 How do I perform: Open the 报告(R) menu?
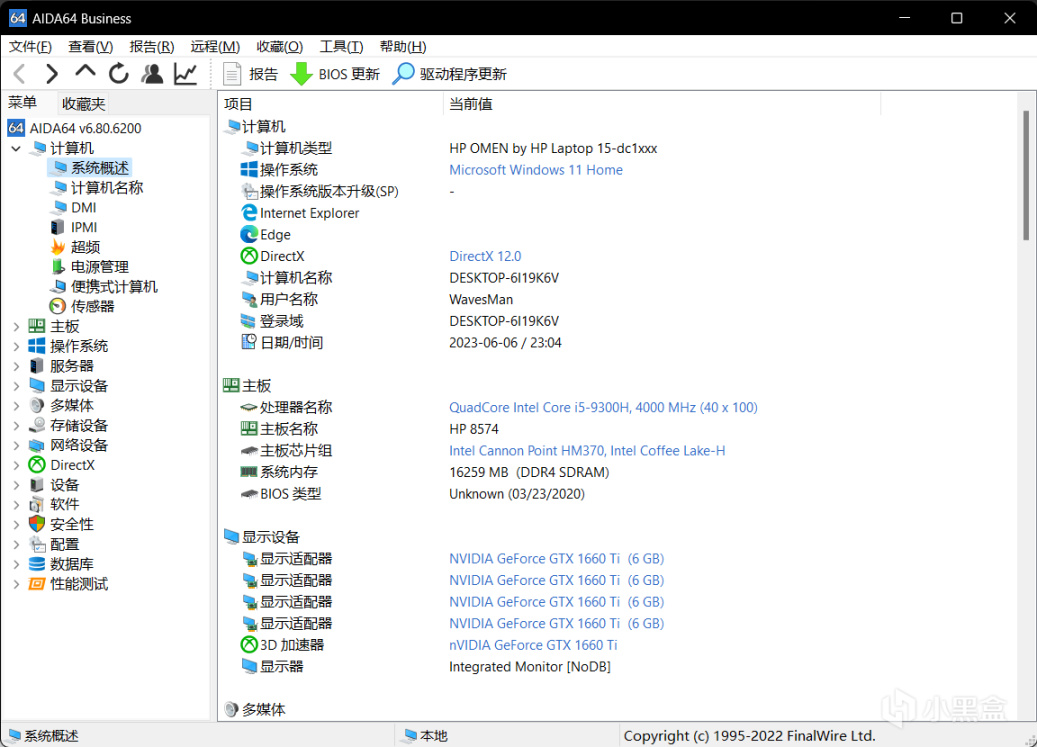pos(151,47)
